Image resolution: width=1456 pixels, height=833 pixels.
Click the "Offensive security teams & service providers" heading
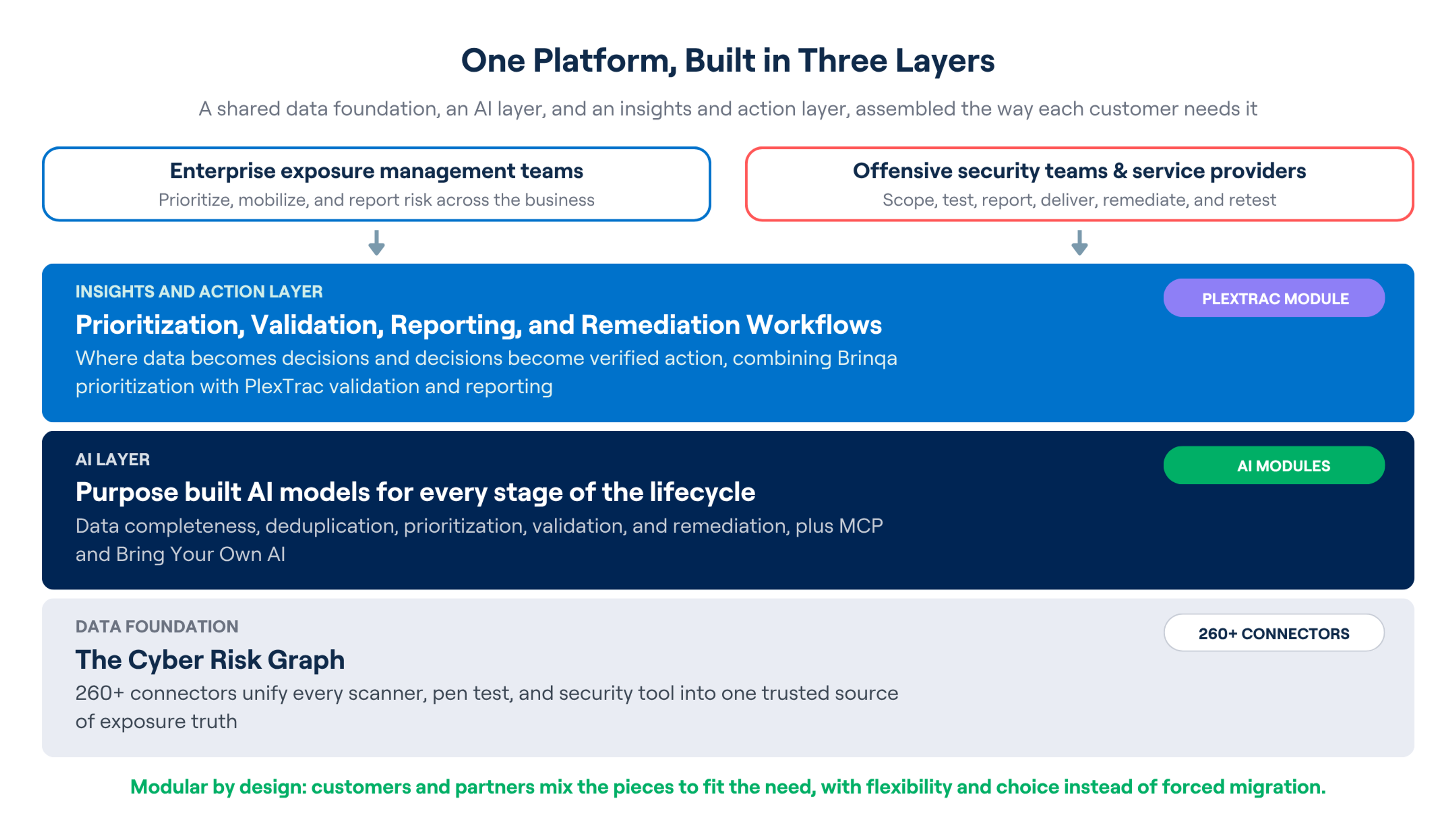1079,171
